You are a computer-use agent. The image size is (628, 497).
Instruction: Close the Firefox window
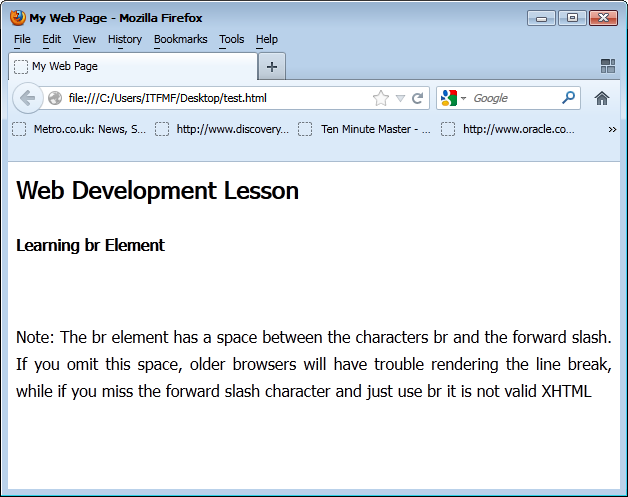tap(603, 18)
